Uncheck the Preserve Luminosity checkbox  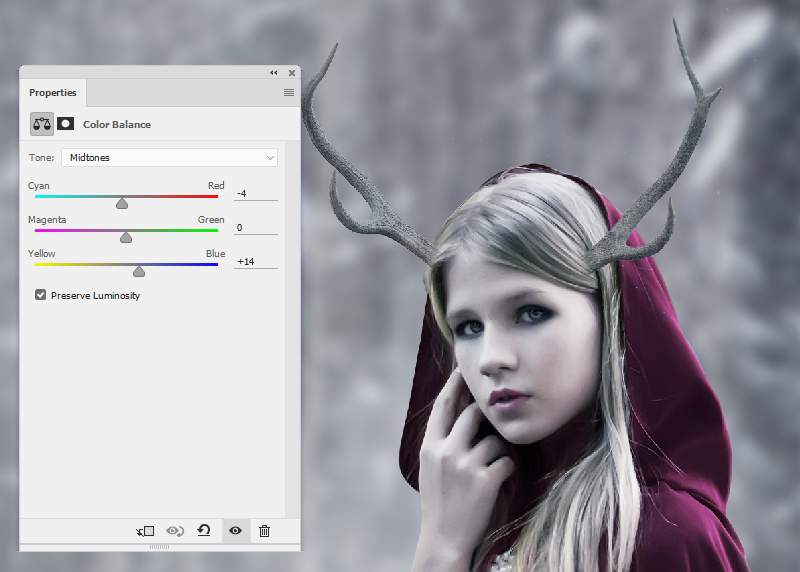[x=41, y=295]
